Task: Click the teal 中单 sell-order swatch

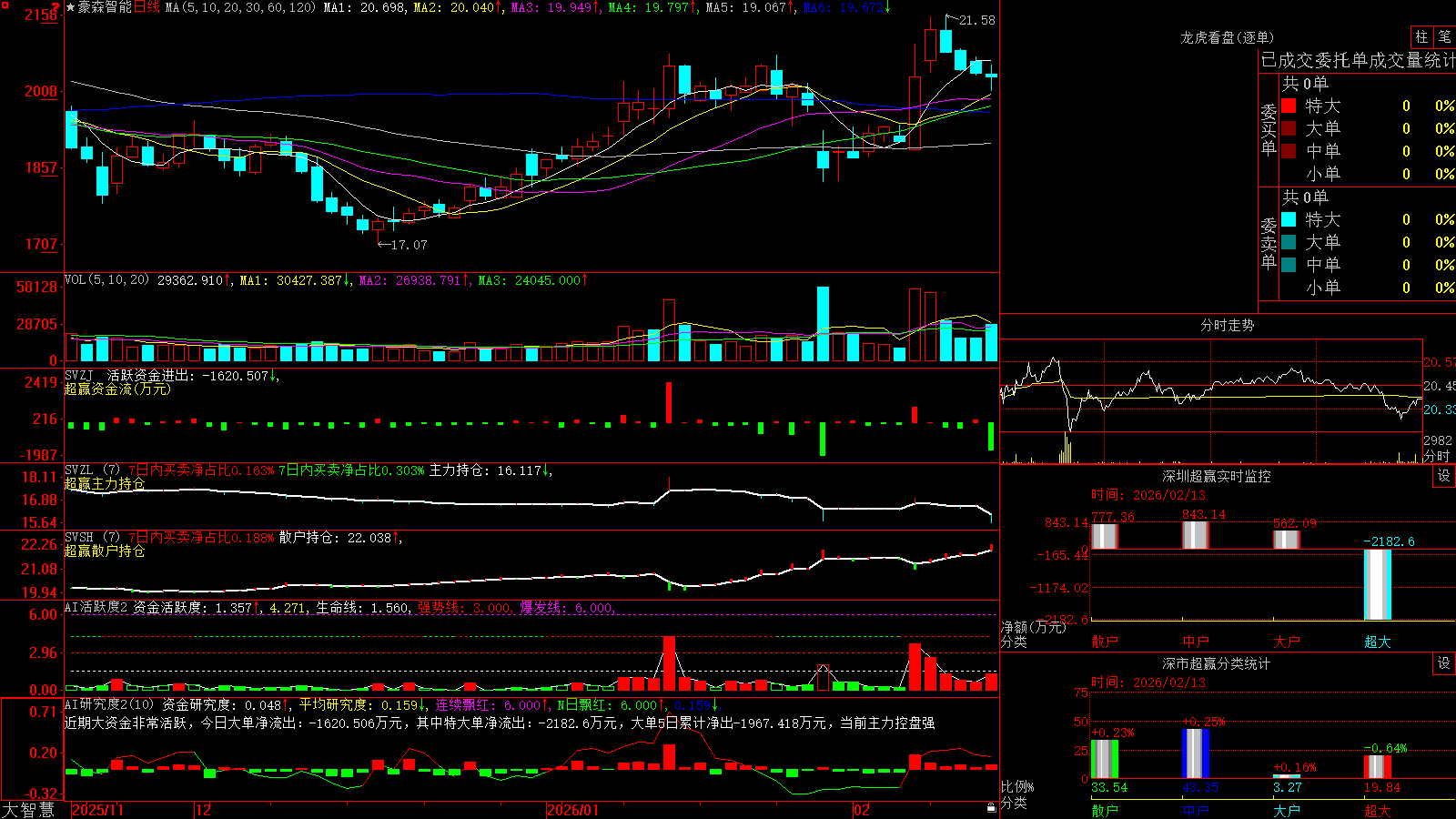Action: tap(1289, 265)
